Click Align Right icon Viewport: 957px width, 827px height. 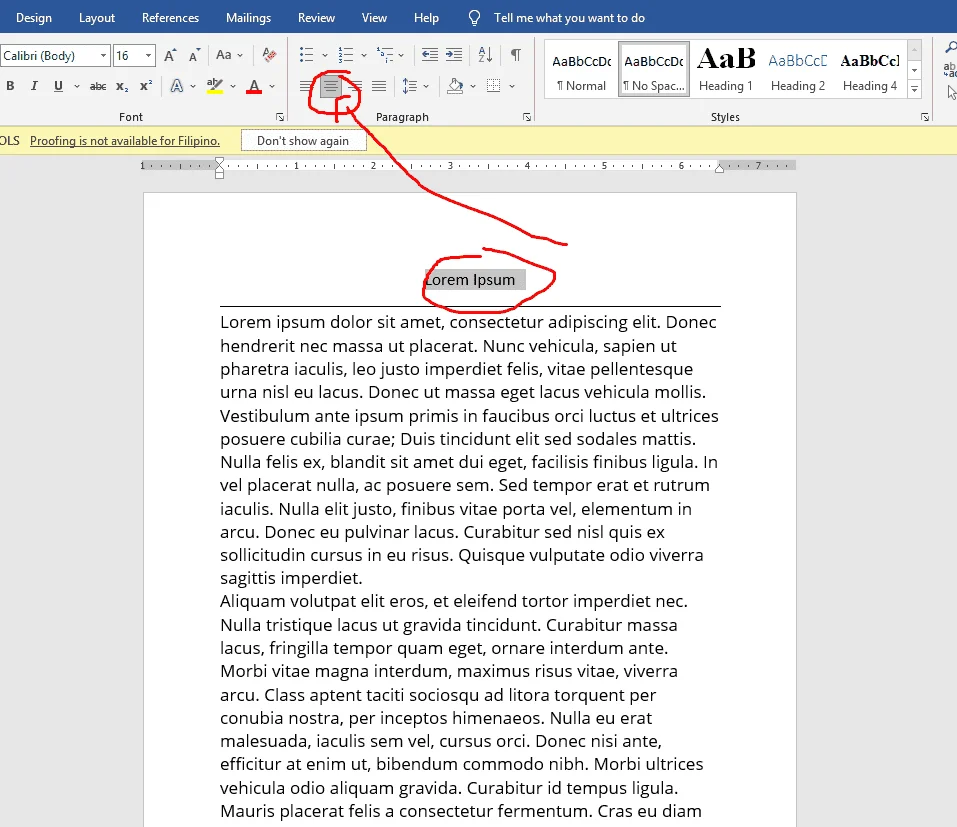coord(356,86)
